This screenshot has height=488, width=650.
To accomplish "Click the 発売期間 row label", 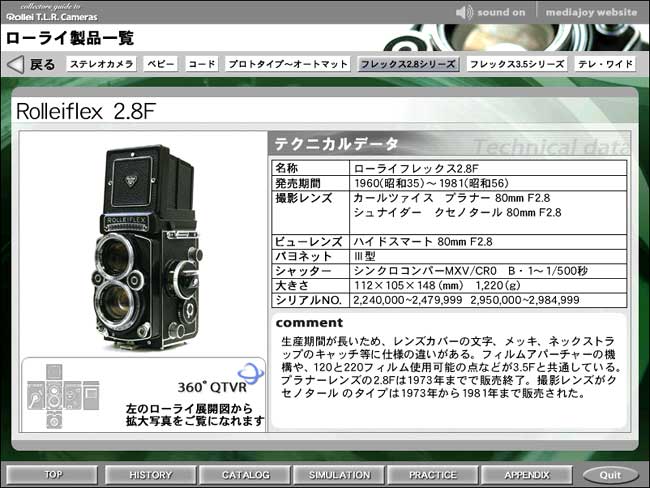I will (298, 183).
